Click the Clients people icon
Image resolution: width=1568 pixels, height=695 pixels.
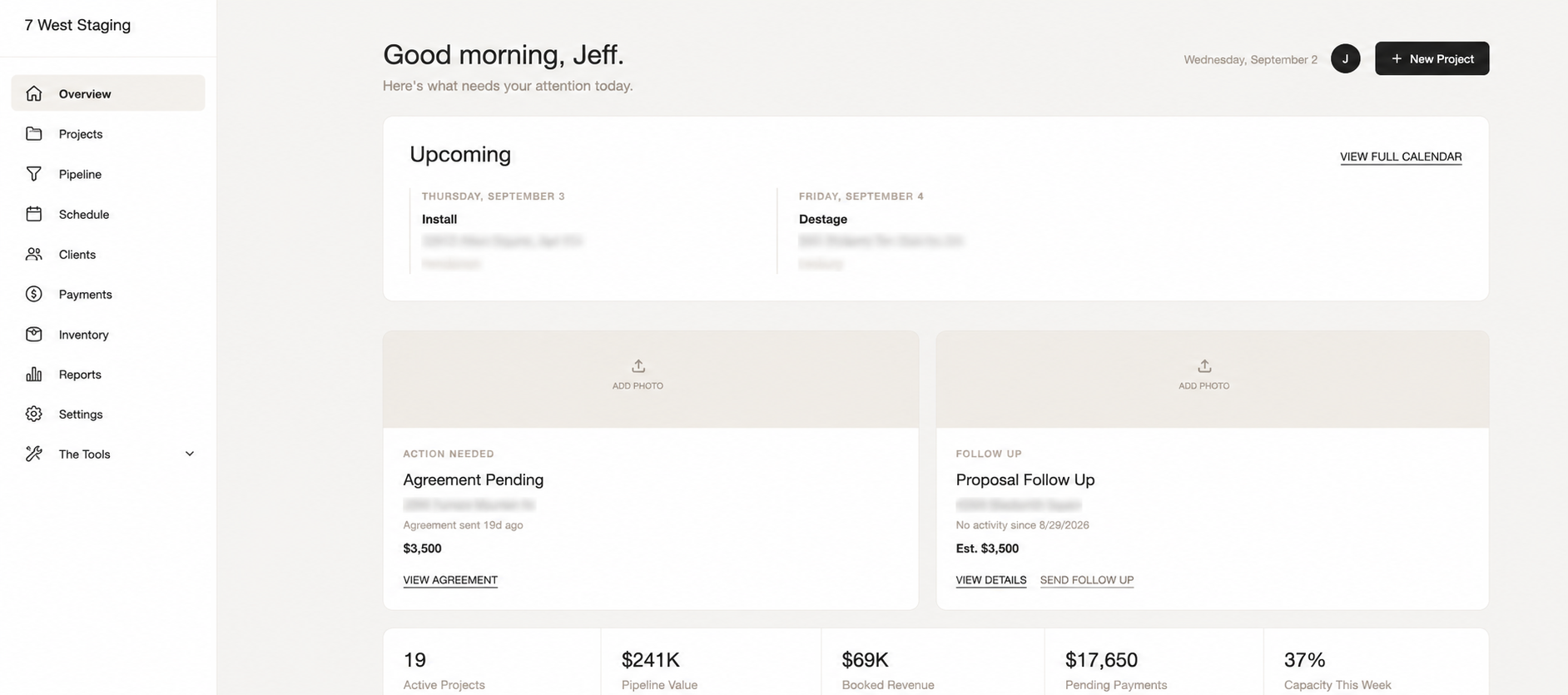point(34,254)
